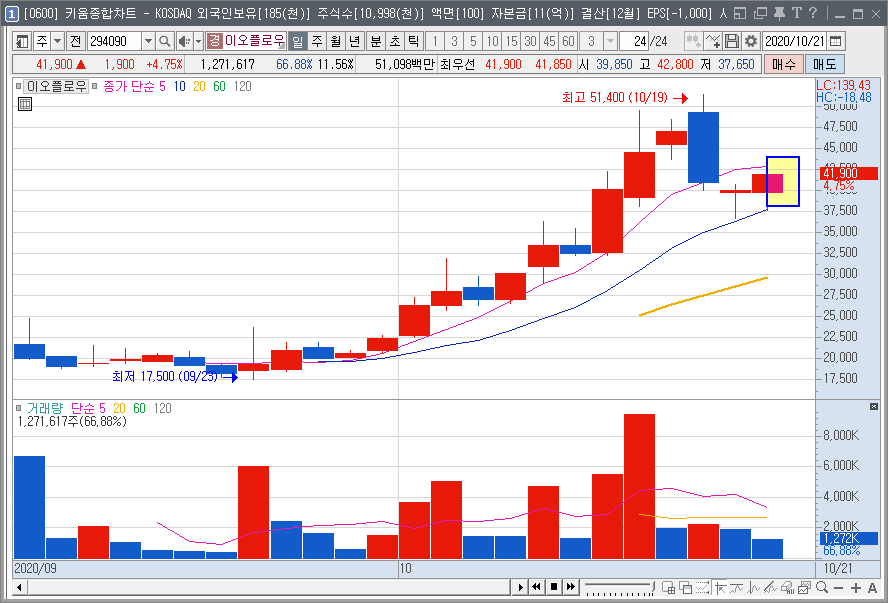Select yearly (년) chart period
The image size is (888, 603).
pos(355,41)
